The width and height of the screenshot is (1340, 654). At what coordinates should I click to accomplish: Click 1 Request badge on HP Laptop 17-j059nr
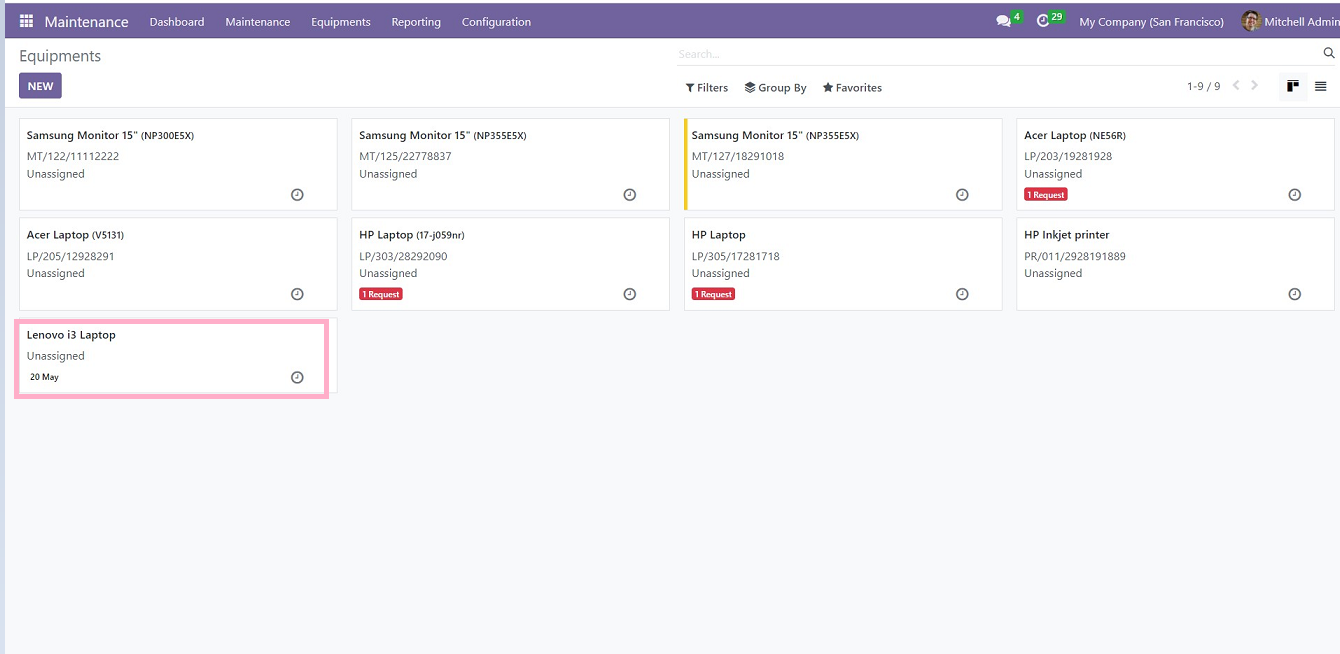381,294
